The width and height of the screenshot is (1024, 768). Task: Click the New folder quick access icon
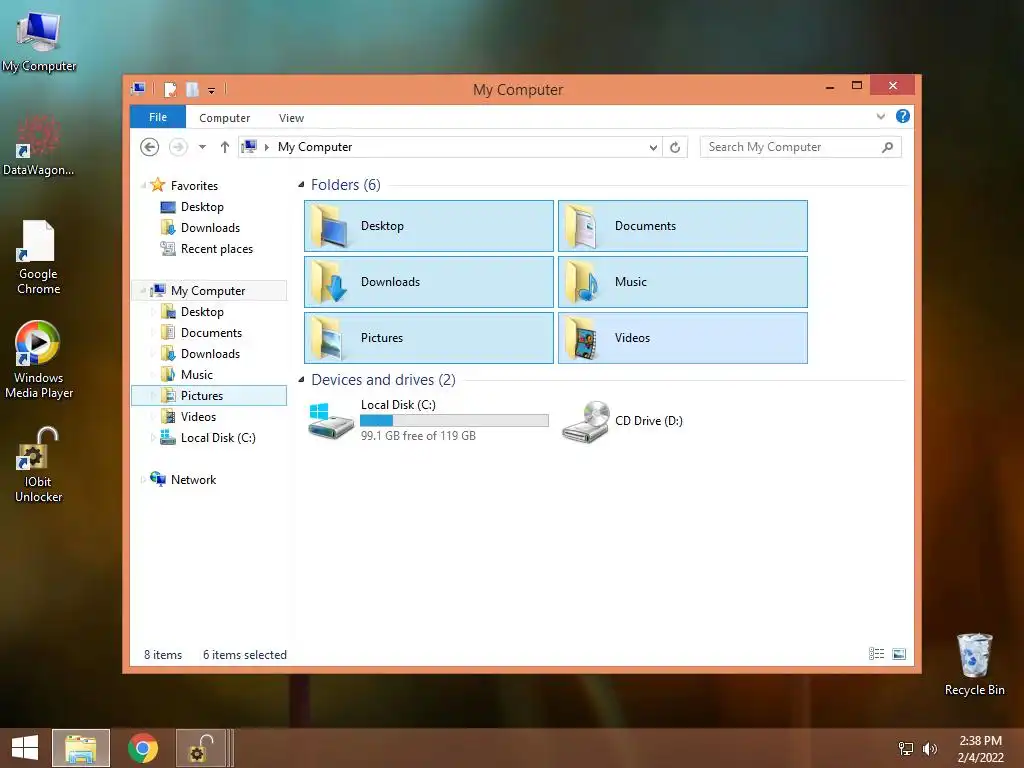(x=192, y=89)
